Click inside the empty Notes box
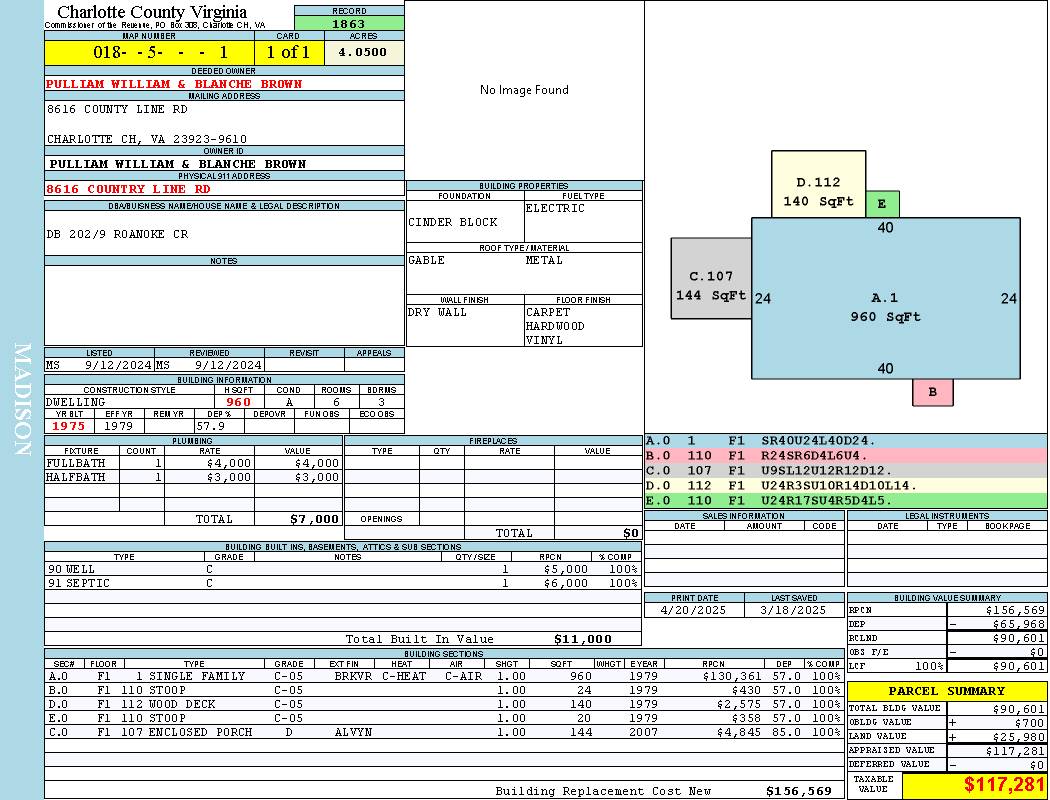Viewport: 1050px width, 800px height. pyautogui.click(x=224, y=305)
